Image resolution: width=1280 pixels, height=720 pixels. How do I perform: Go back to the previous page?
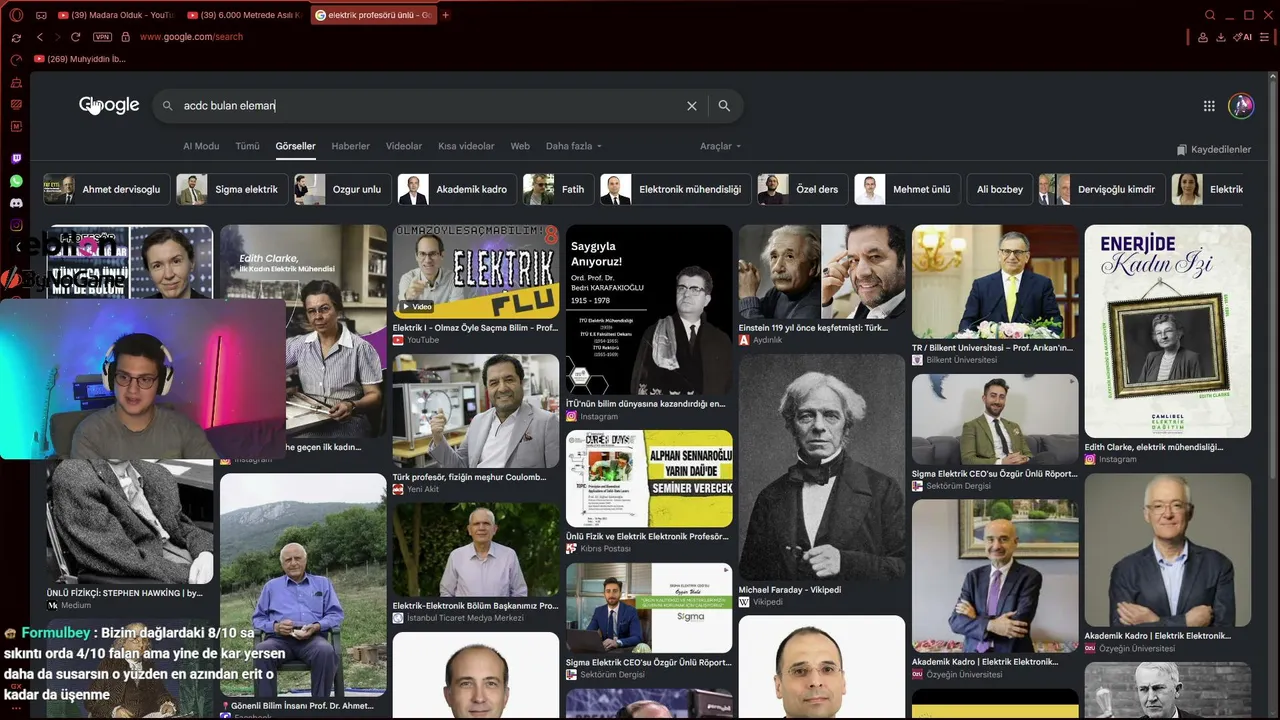click(40, 37)
